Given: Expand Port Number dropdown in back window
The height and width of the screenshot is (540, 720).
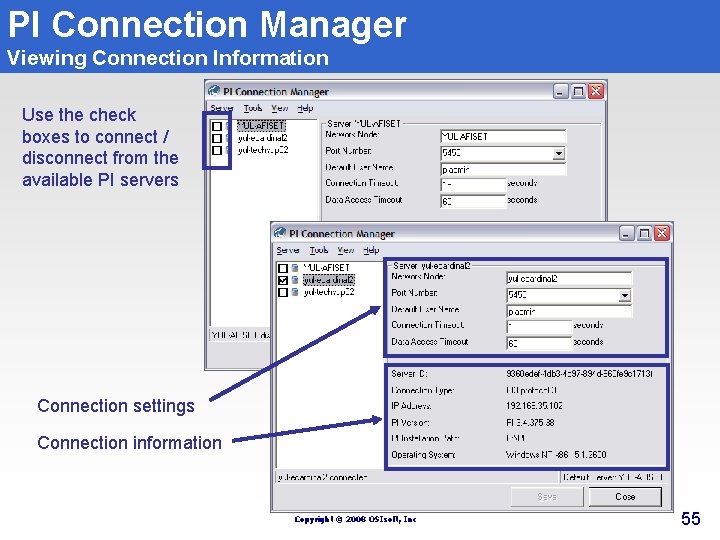Looking at the screenshot, I should point(558,153).
